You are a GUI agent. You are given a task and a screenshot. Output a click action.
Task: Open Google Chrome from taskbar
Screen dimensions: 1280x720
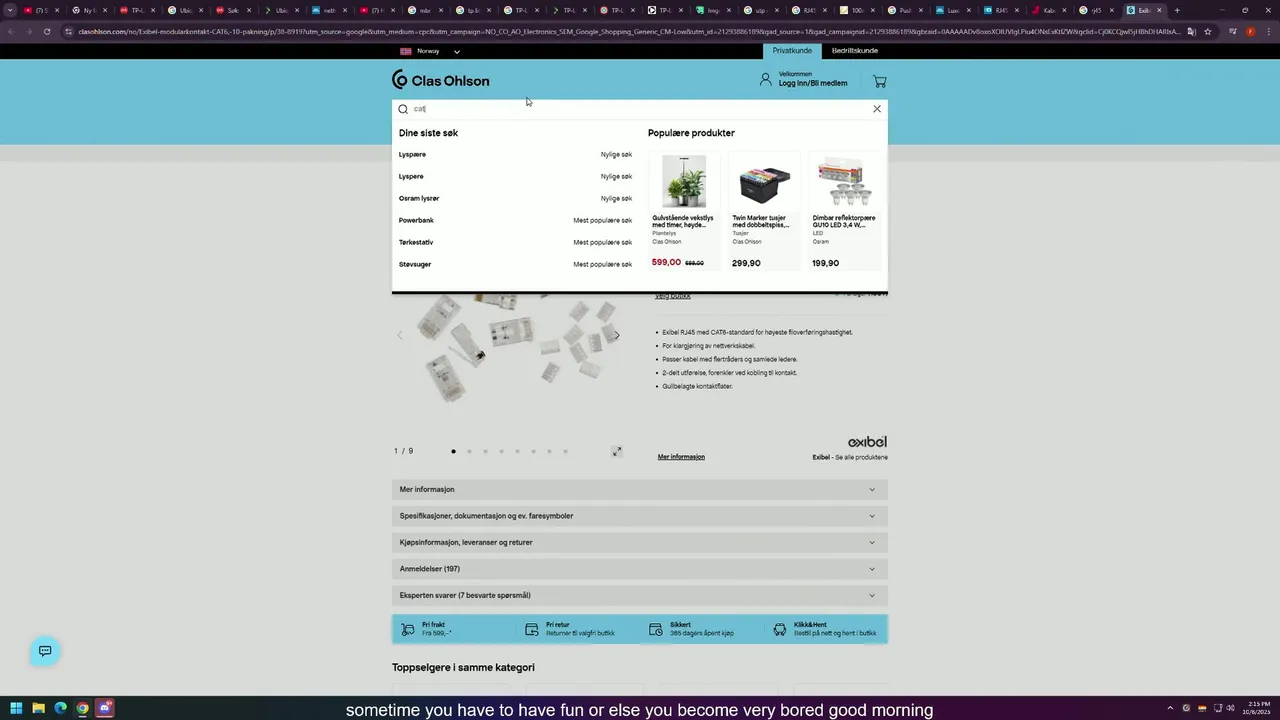pos(82,708)
